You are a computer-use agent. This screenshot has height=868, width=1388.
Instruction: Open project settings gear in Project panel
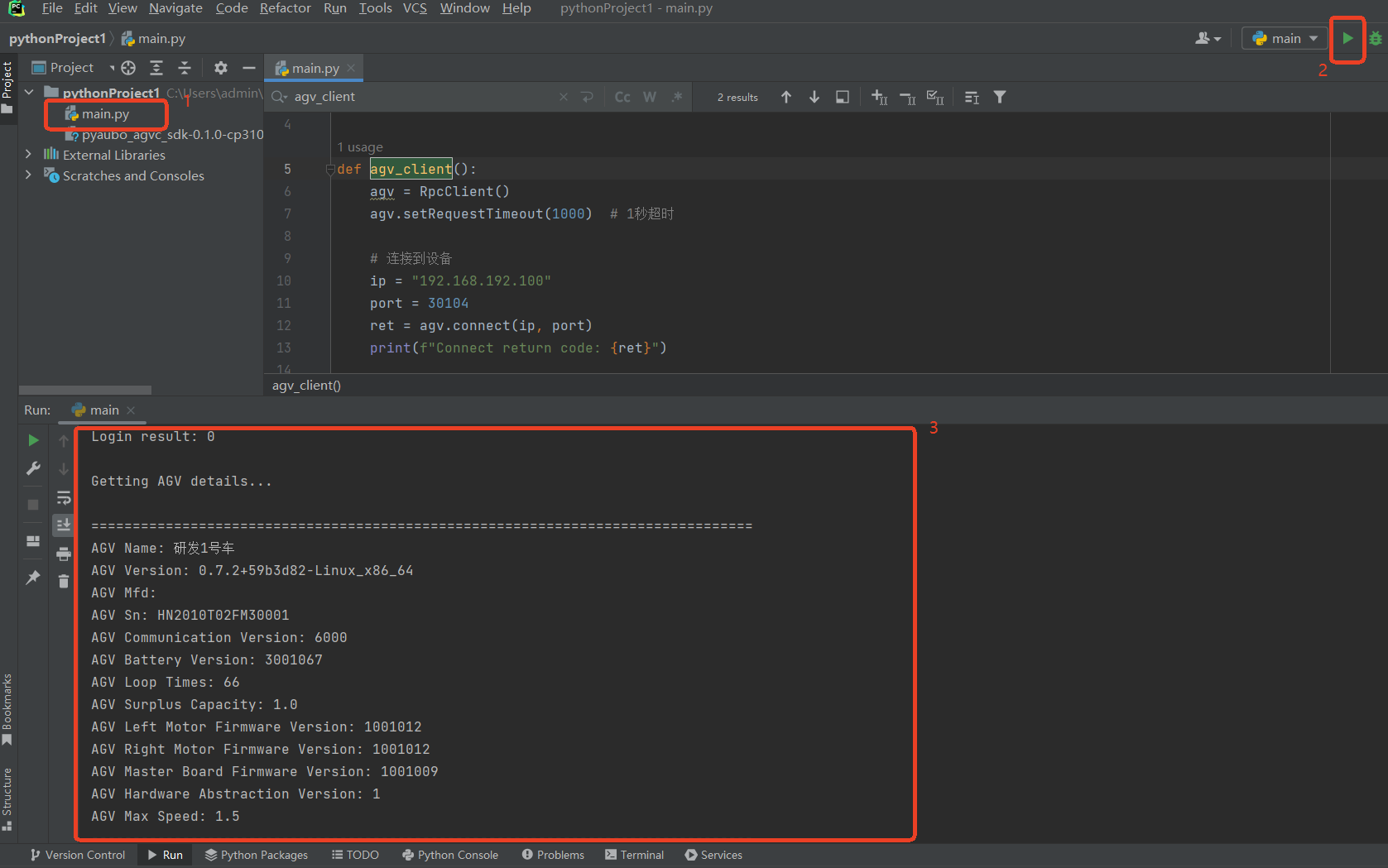click(x=220, y=68)
